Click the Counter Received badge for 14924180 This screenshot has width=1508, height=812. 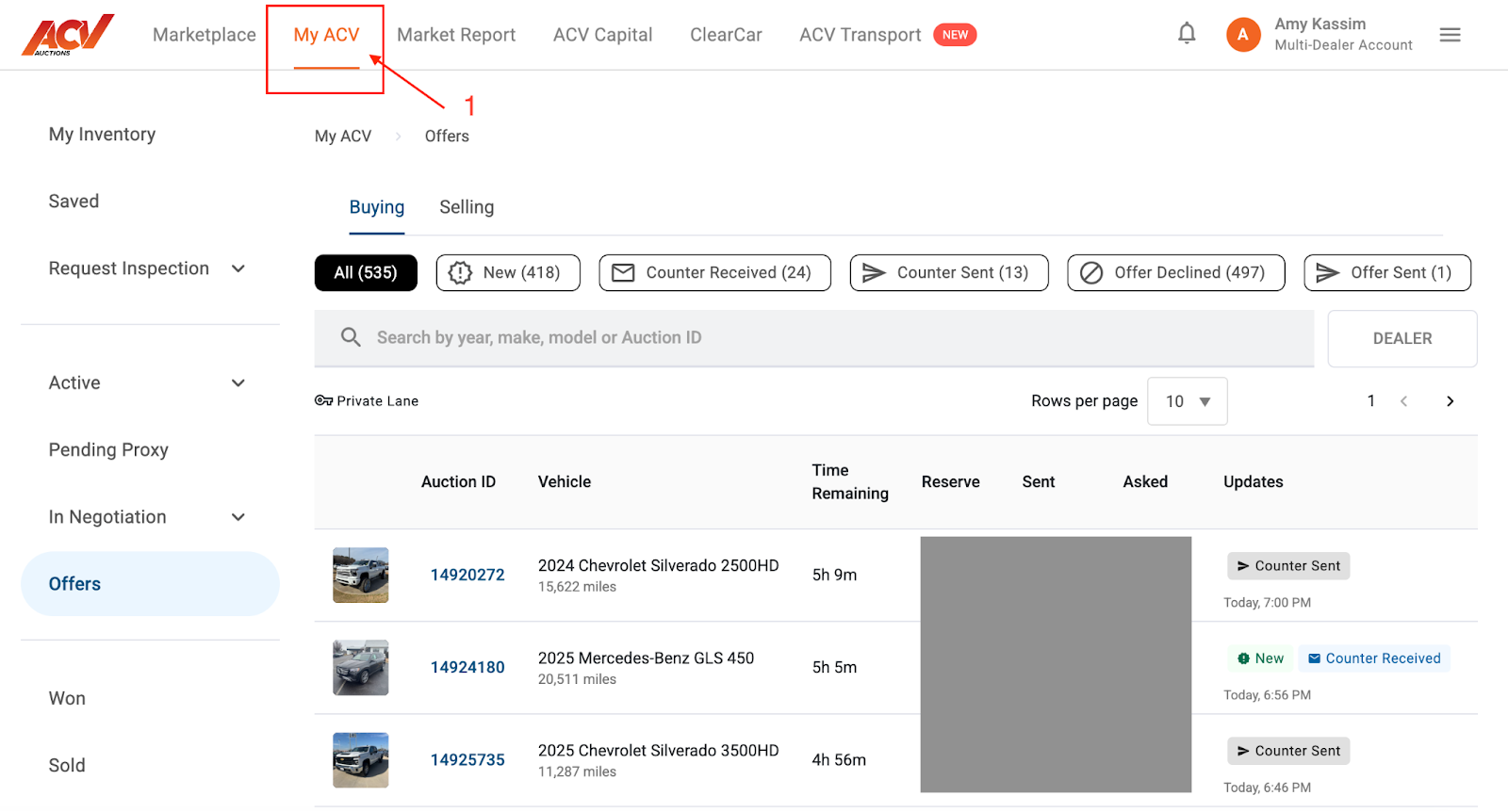coord(1374,658)
